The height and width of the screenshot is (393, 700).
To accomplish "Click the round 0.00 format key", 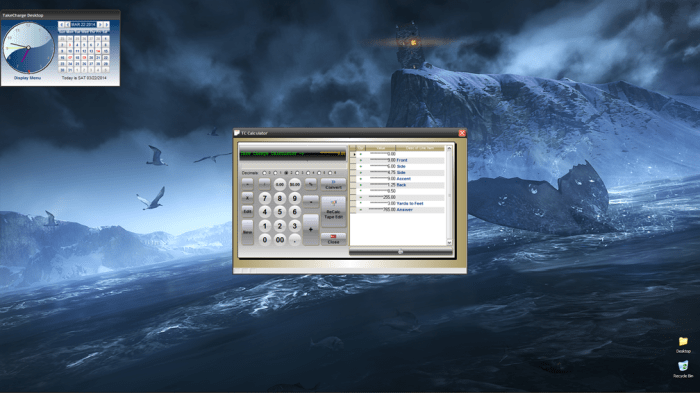I will tap(280, 184).
